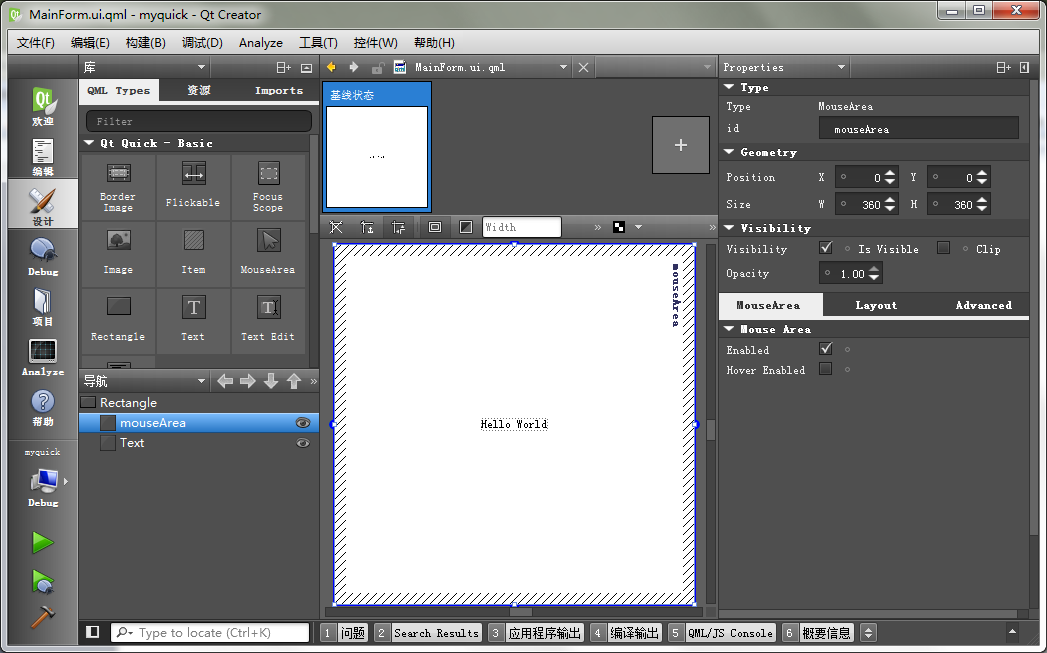This screenshot has height=653, width=1047.
Task: Open the QML/JS Console output pane
Action: (722, 633)
